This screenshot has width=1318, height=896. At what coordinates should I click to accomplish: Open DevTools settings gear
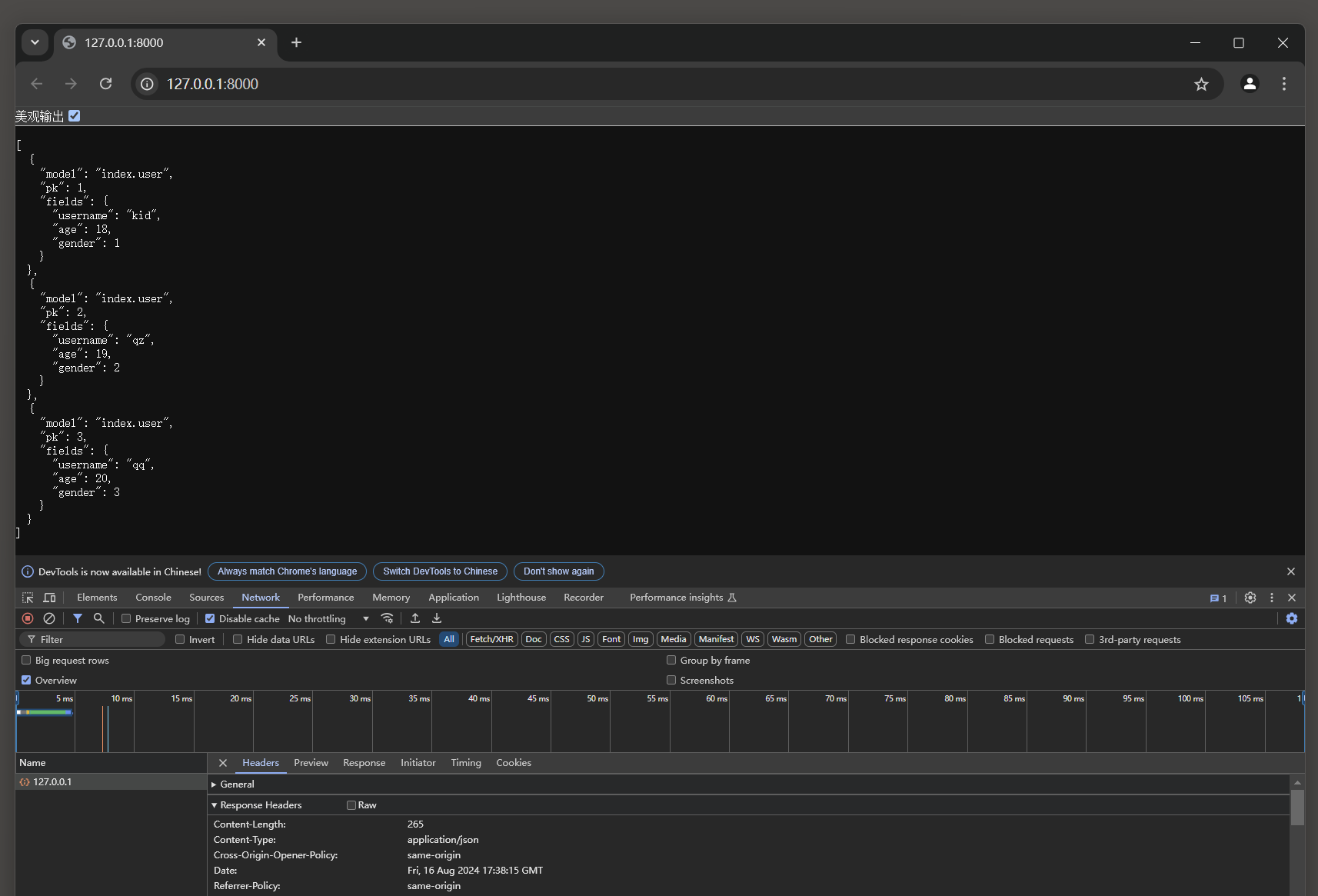point(1250,598)
